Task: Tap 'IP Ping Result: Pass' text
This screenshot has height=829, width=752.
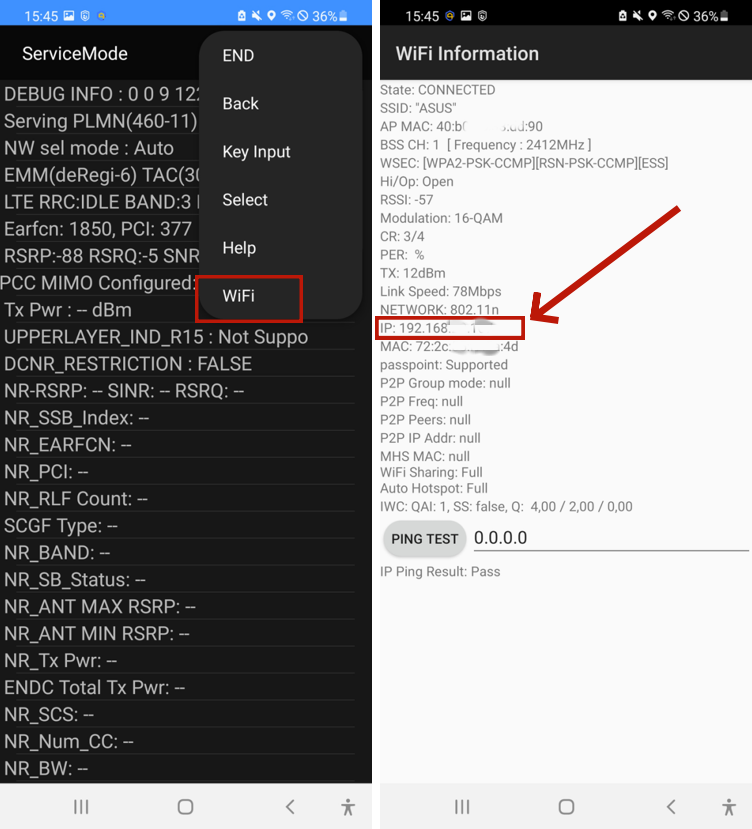Action: click(440, 572)
